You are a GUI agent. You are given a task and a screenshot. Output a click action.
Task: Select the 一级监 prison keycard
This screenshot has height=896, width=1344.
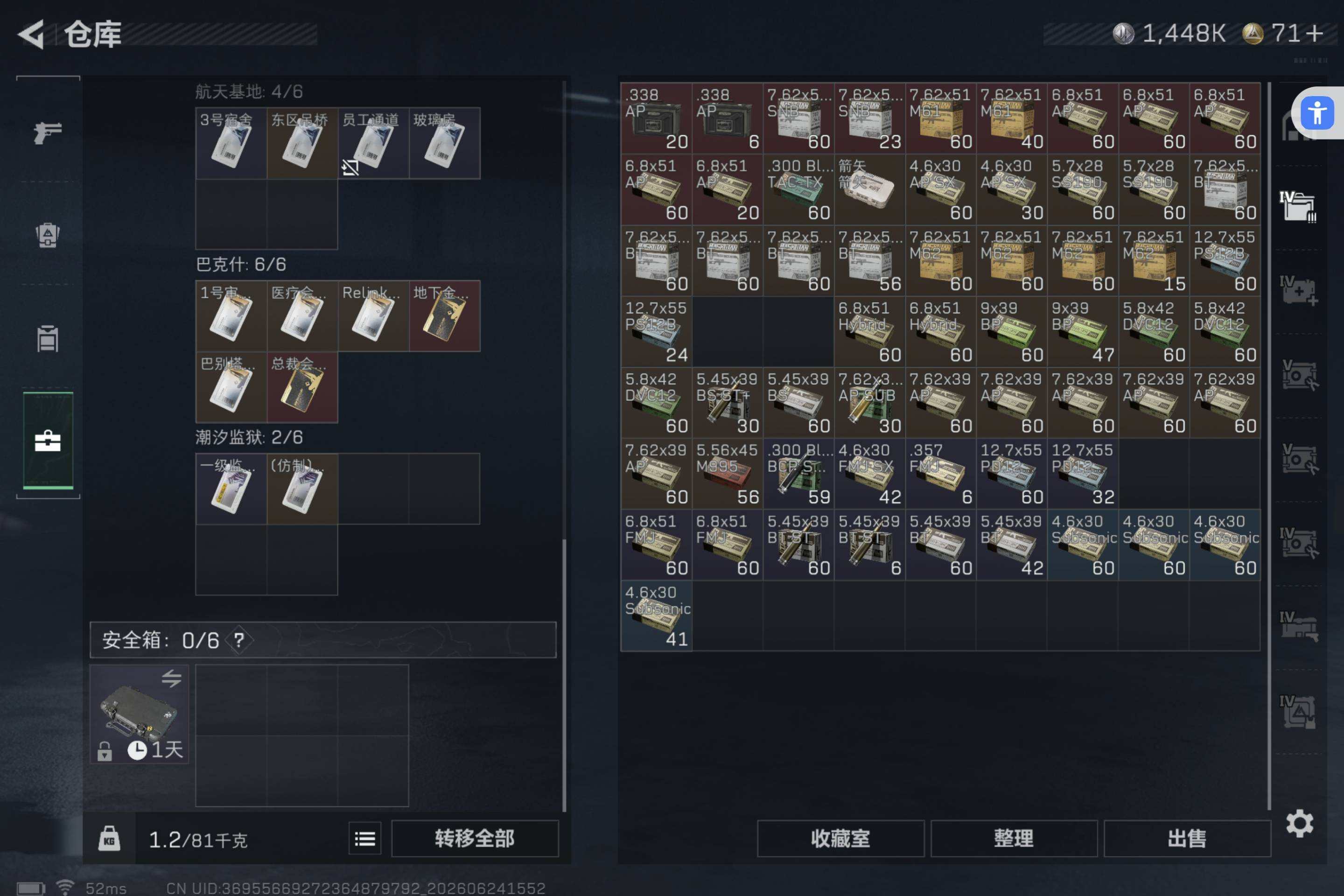[231, 489]
